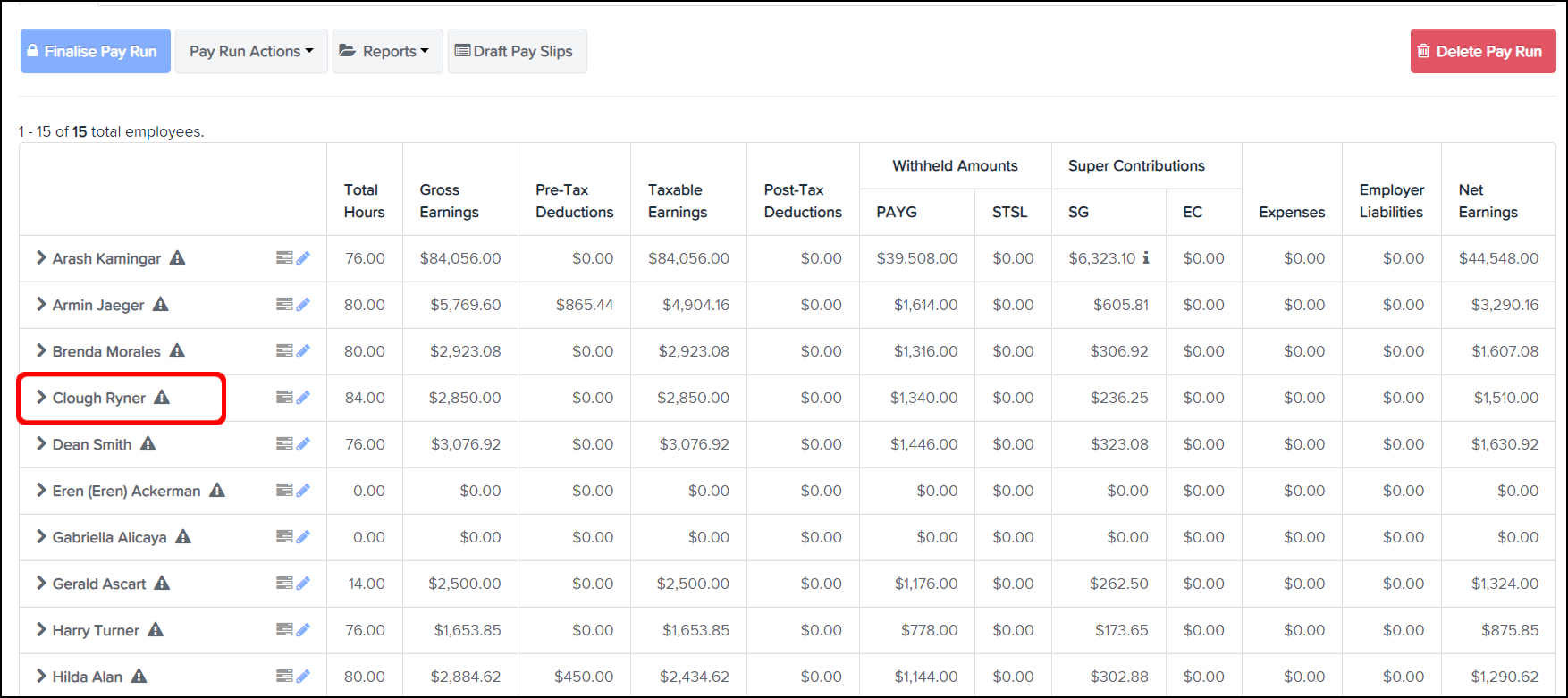Click the warning triangle beside Harry Turner
The height and width of the screenshot is (698, 1568).
(x=156, y=630)
